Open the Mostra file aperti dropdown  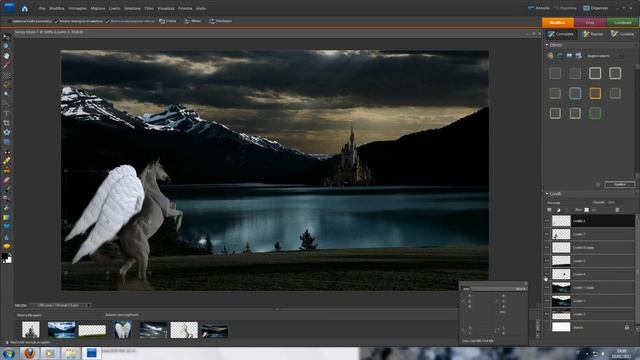click(x=57, y=315)
